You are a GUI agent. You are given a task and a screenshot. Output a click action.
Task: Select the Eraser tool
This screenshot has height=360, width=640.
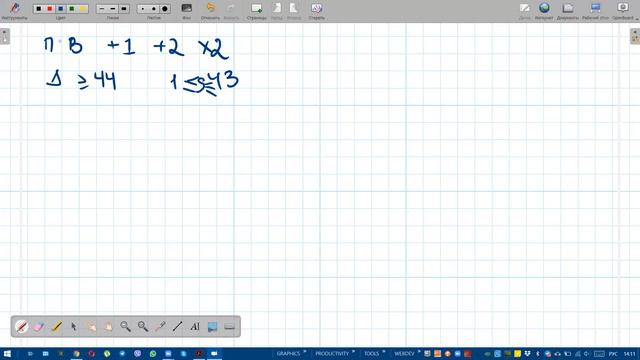coord(38,327)
